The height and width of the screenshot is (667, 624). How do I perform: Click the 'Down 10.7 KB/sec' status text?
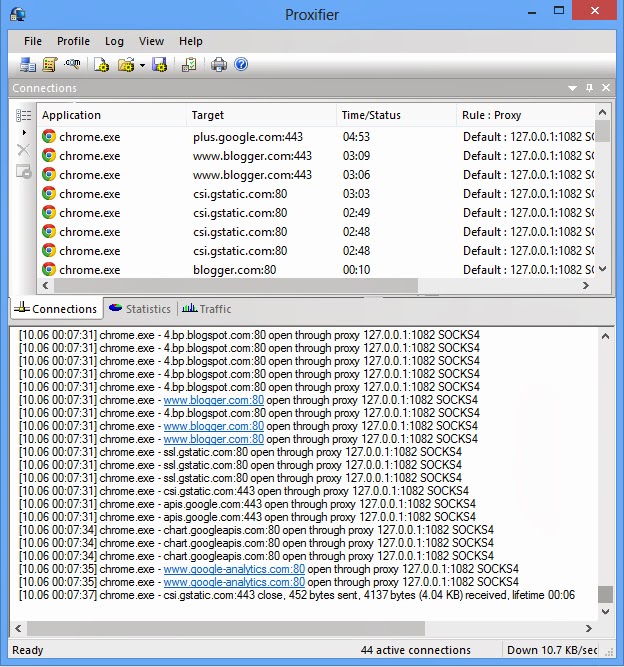pos(552,650)
